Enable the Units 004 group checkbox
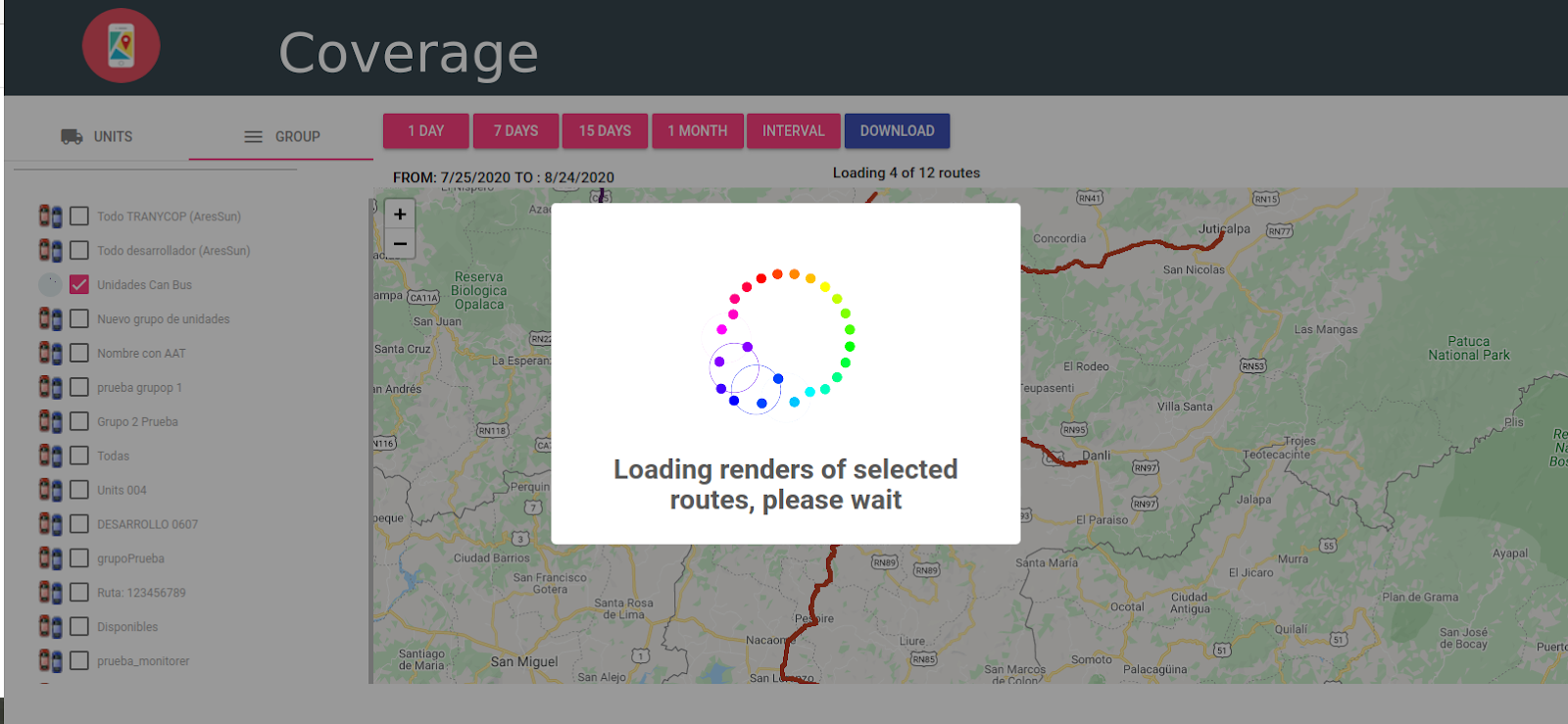Image resolution: width=1568 pixels, height=724 pixels. point(79,490)
